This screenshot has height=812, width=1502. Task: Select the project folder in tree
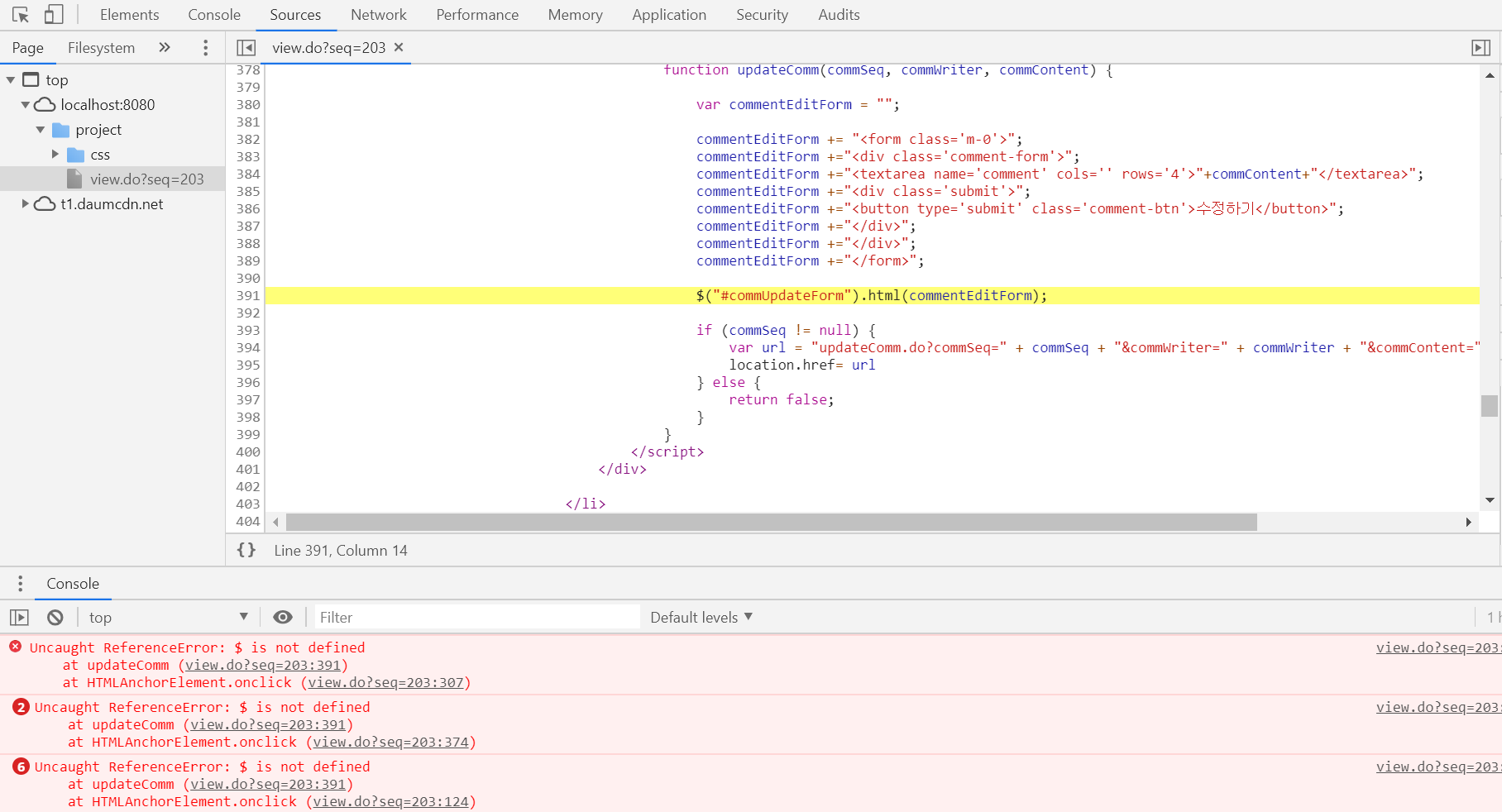click(98, 130)
